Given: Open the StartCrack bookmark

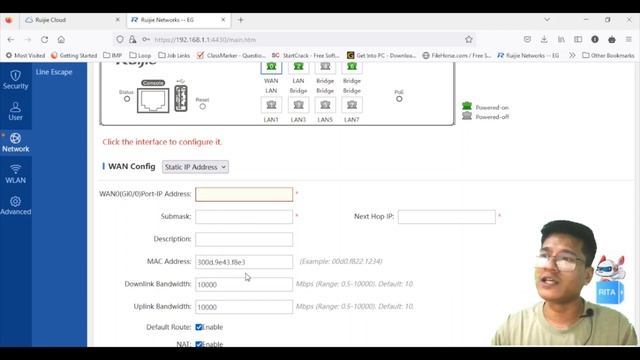Looking at the screenshot, I should pyautogui.click(x=306, y=55).
